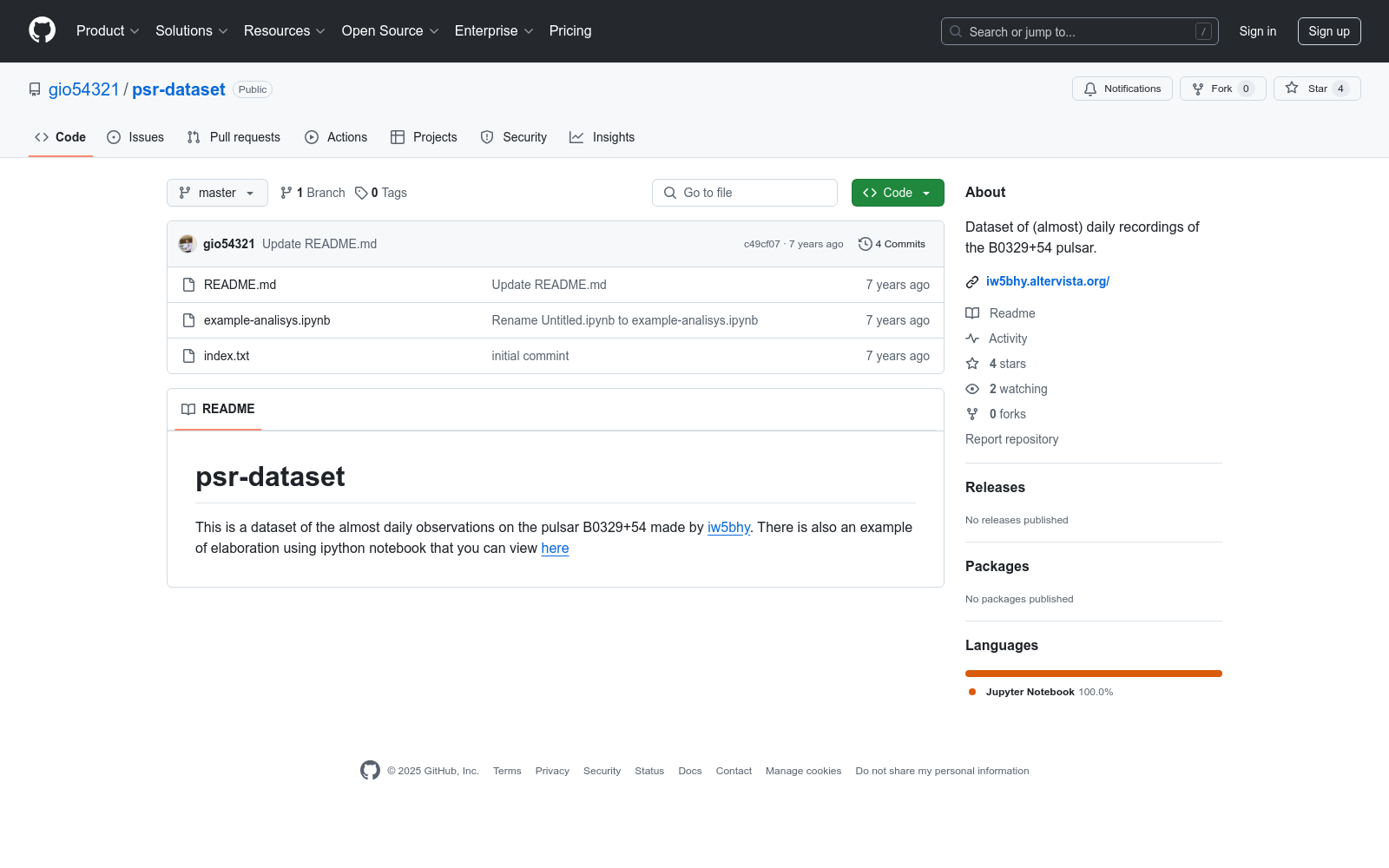Go to the Pricing page

(570, 31)
